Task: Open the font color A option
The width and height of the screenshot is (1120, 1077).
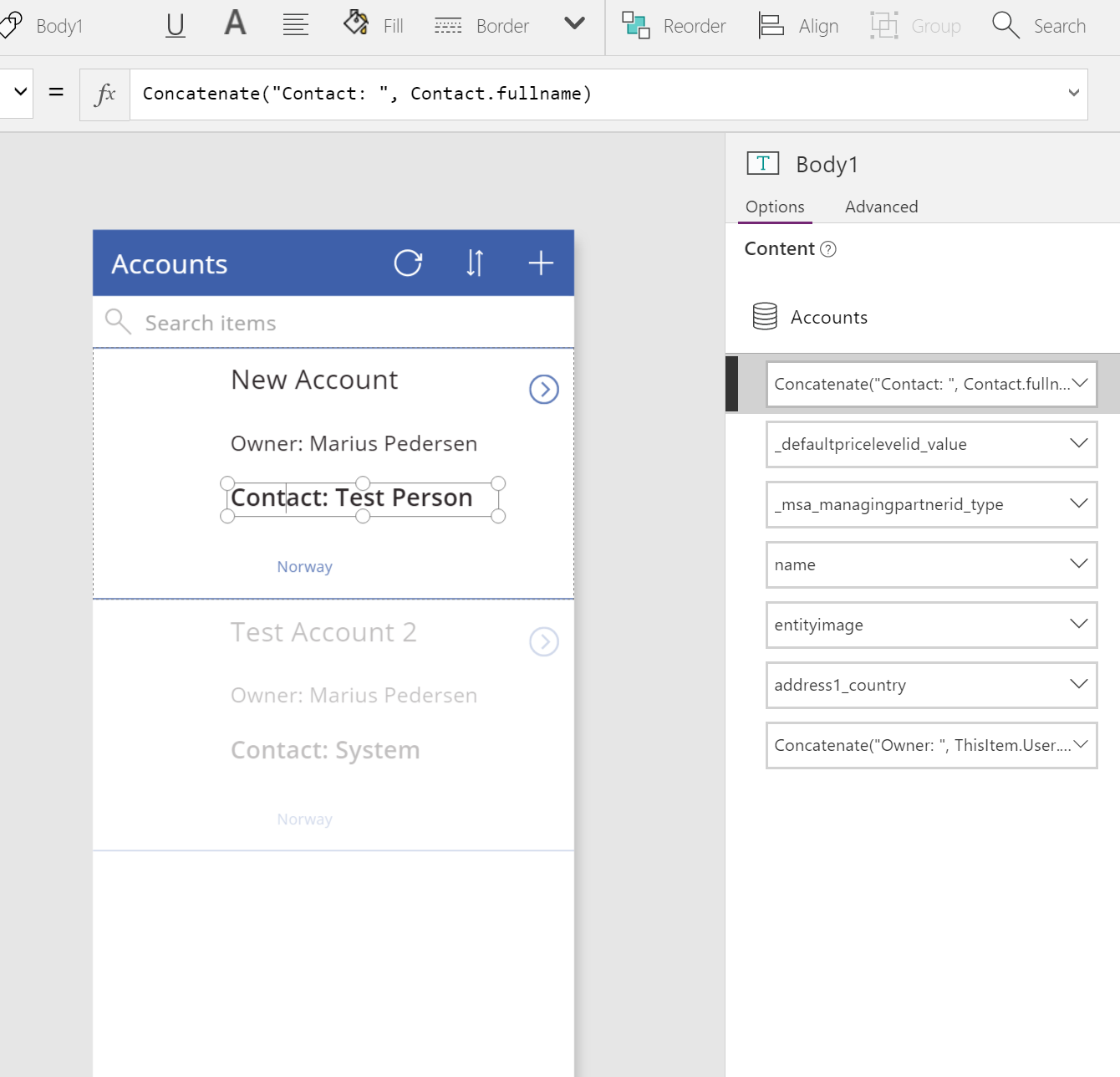Action: [236, 23]
